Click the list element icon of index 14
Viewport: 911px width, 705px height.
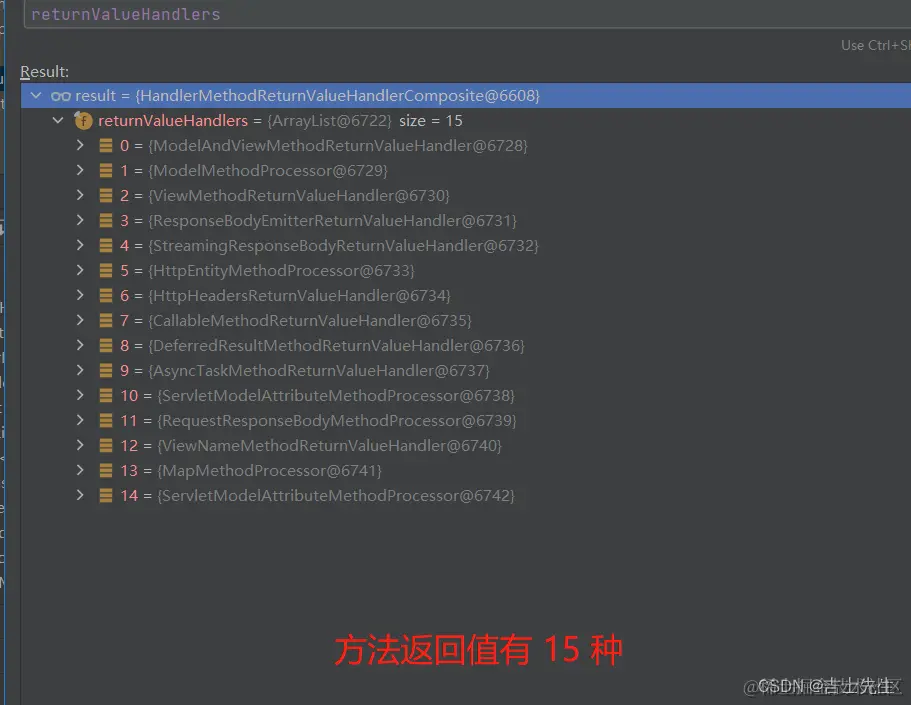pyautogui.click(x=106, y=495)
